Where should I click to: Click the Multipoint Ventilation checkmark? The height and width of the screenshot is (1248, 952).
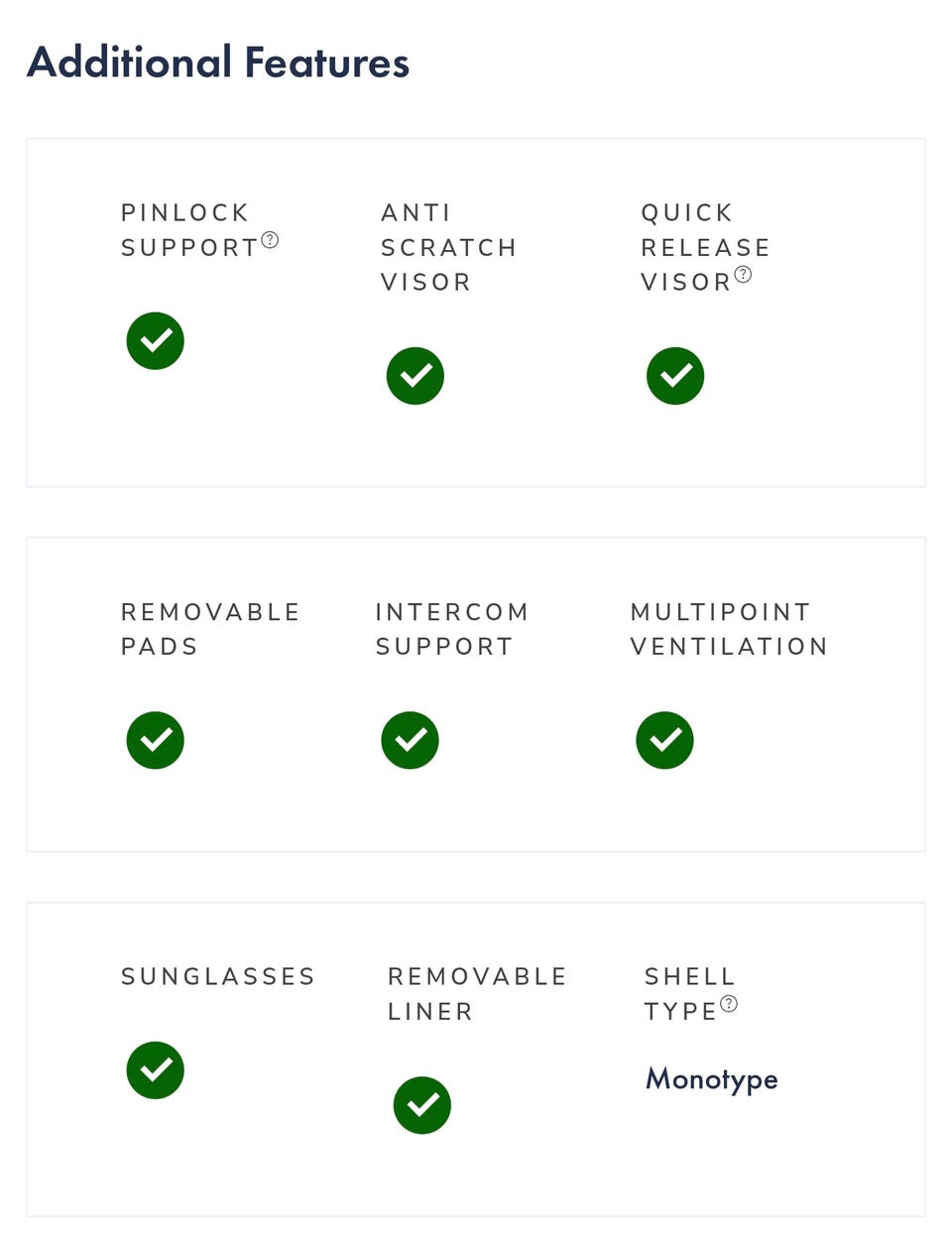(x=664, y=740)
